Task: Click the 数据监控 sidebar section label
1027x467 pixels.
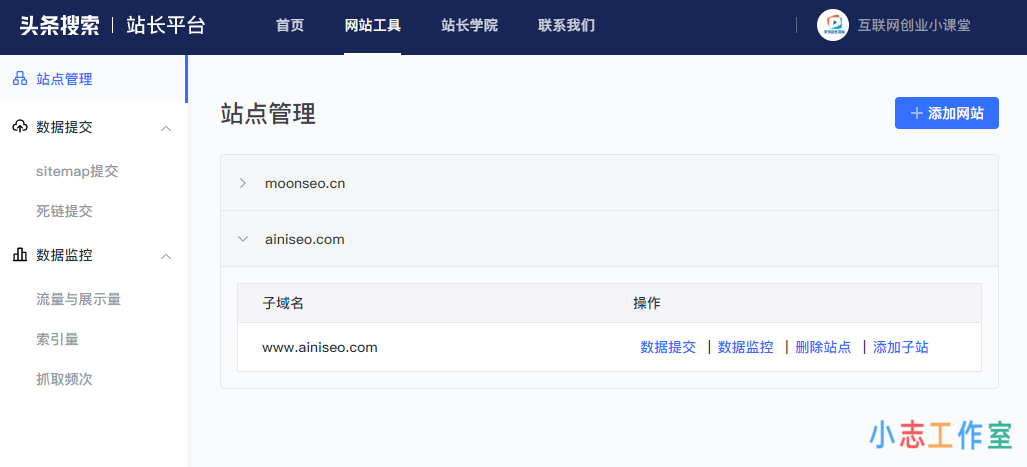Action: point(64,255)
